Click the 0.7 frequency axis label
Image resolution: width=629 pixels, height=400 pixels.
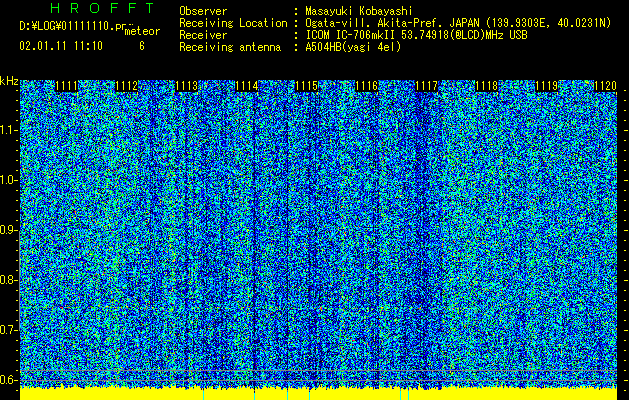[8, 330]
